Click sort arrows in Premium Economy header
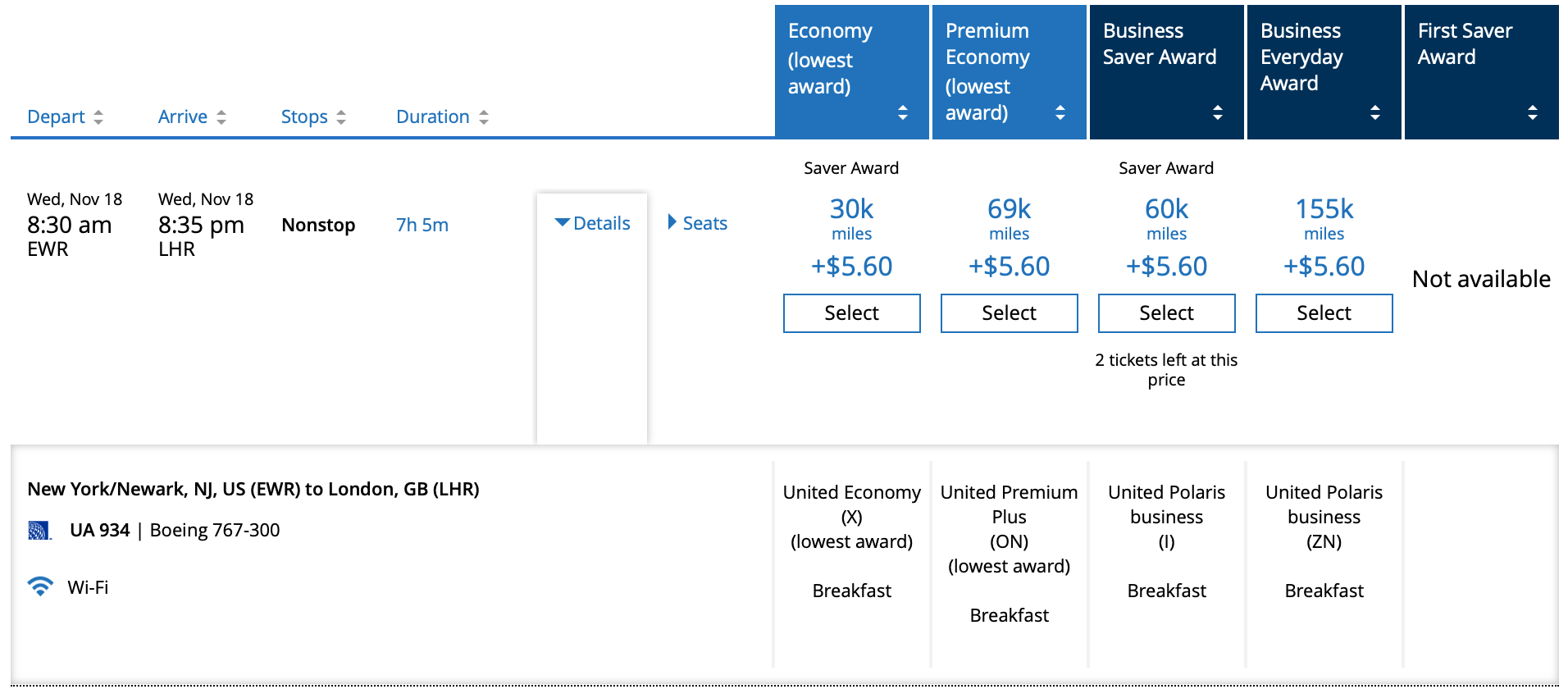This screenshot has height=689, width=1568. pos(1060,112)
